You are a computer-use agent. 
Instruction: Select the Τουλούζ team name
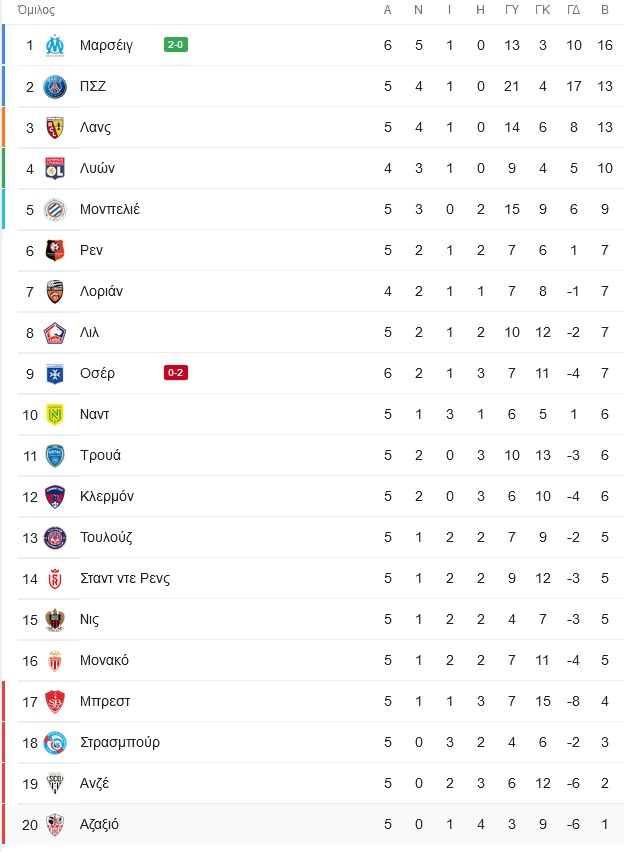point(106,537)
